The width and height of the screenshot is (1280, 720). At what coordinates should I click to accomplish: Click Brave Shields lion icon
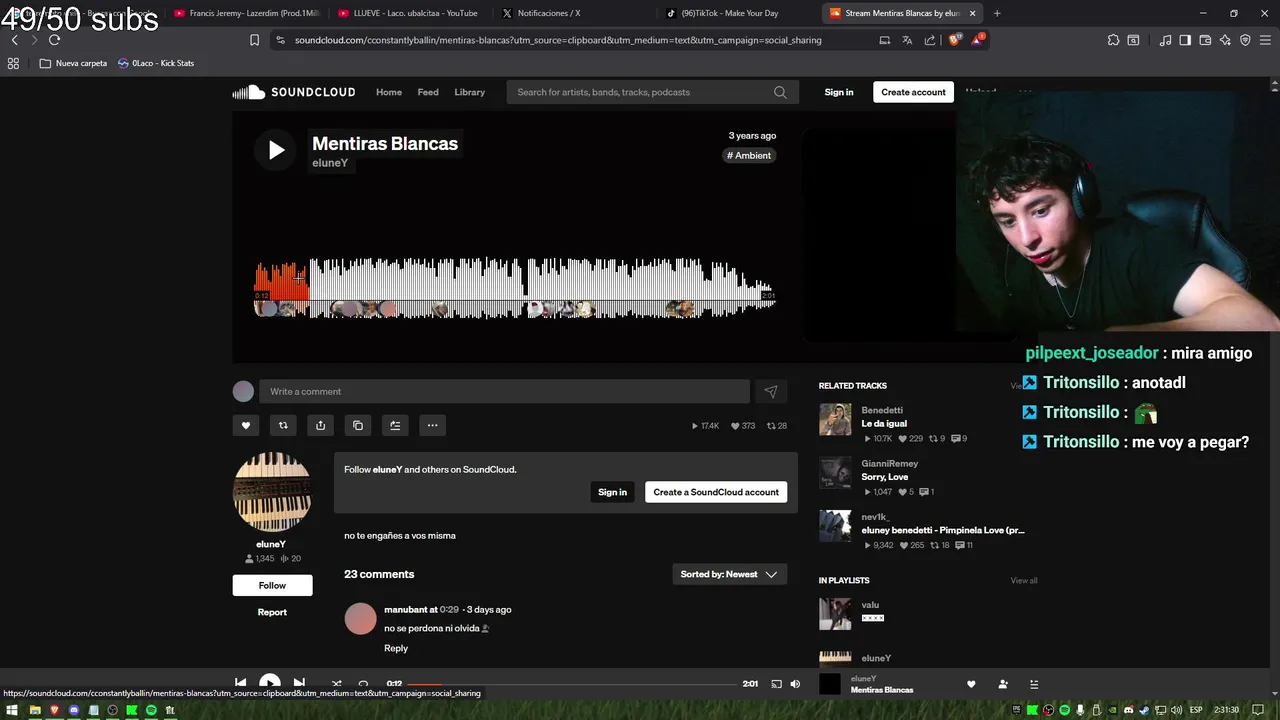click(954, 40)
